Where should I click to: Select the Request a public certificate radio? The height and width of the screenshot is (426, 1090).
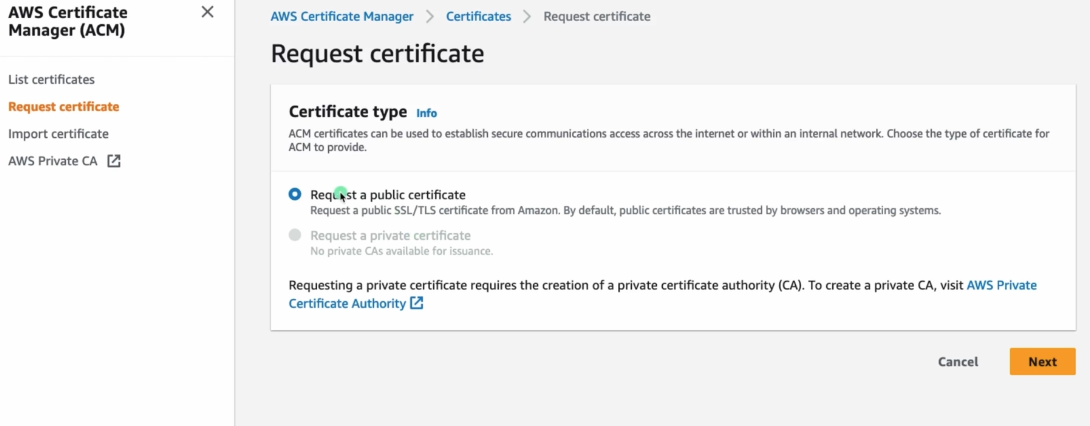click(294, 195)
